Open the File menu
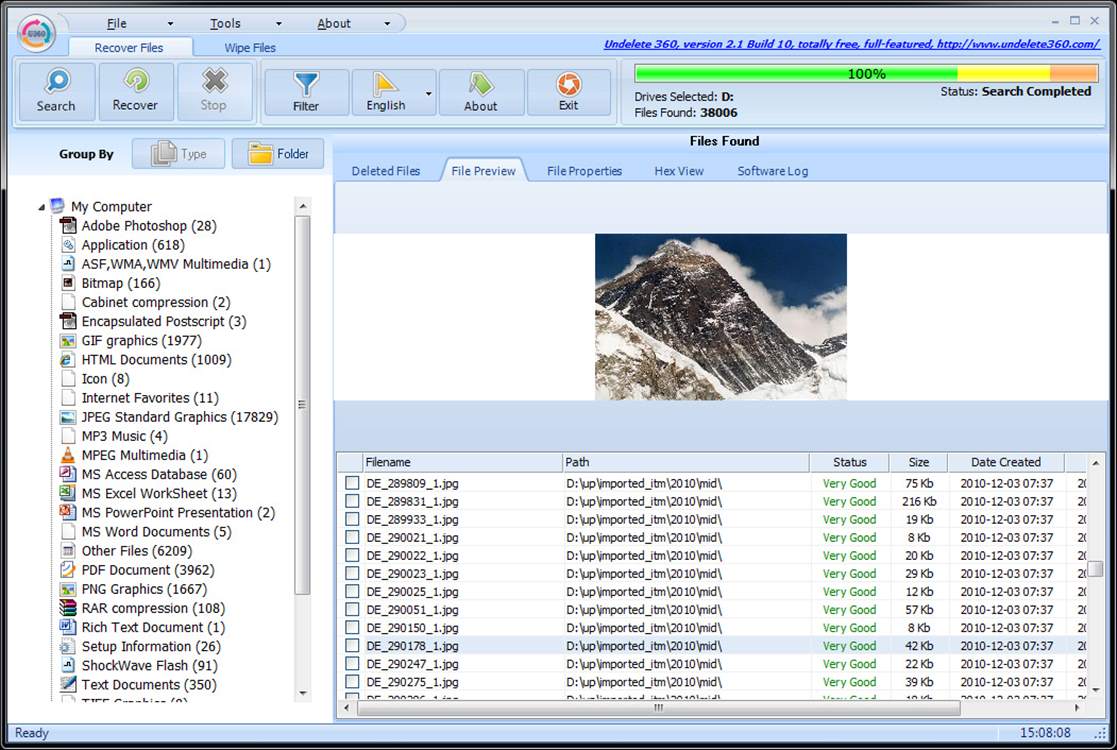The image size is (1117, 750). 117,24
